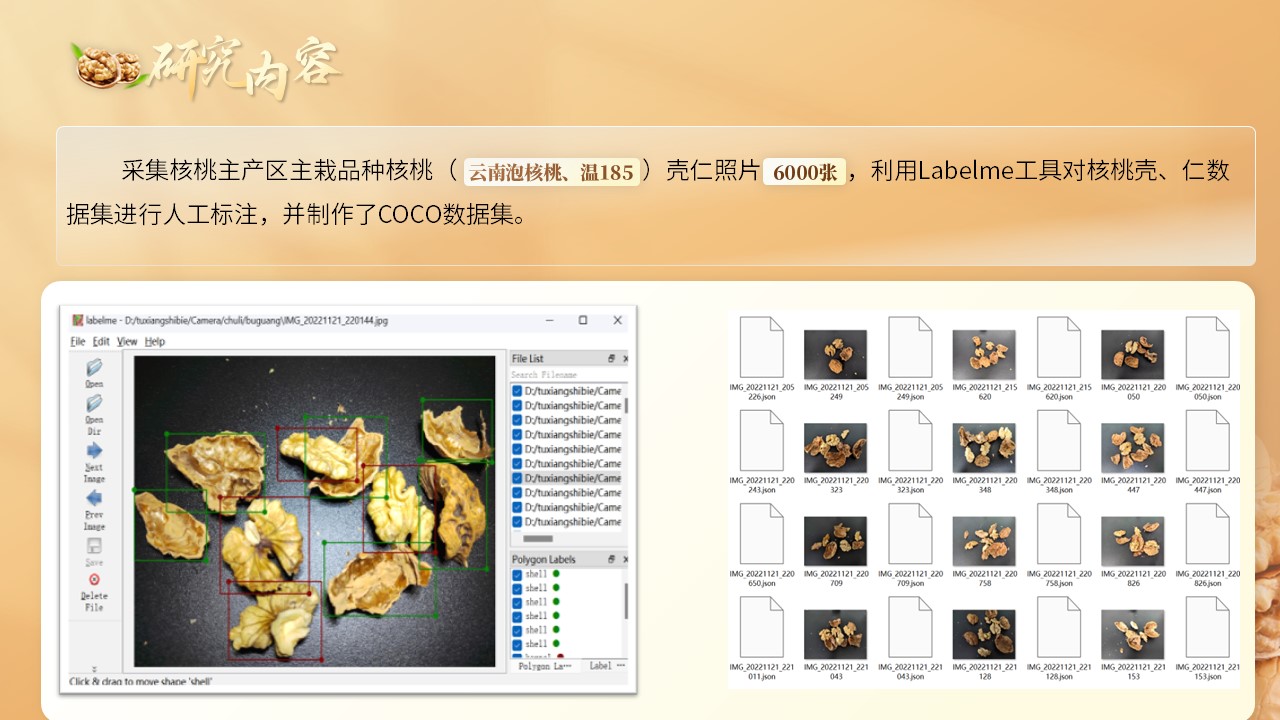The height and width of the screenshot is (720, 1280).
Task: Open the View menu
Action: (x=129, y=342)
